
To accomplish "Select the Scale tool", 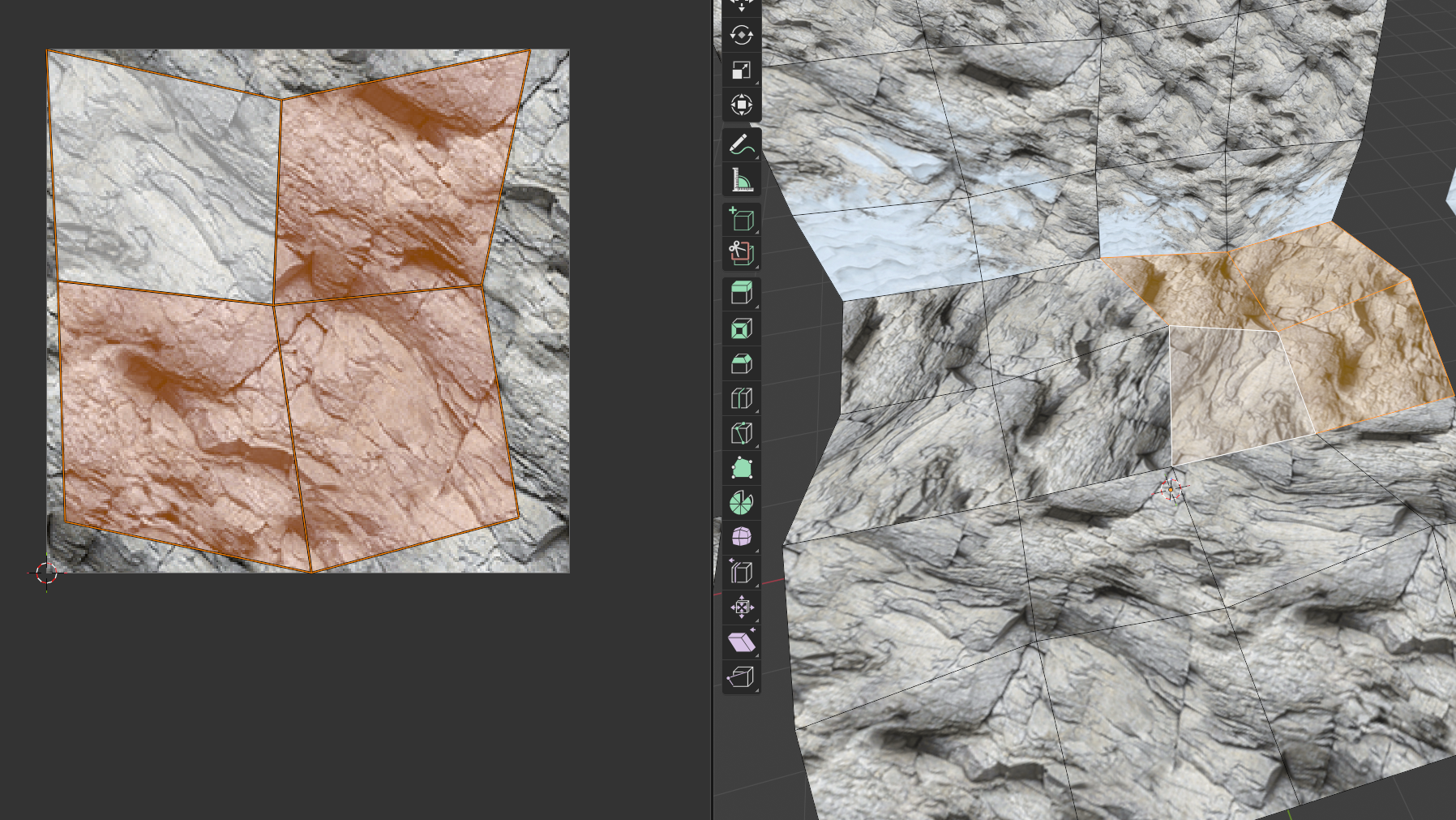I will [x=741, y=71].
